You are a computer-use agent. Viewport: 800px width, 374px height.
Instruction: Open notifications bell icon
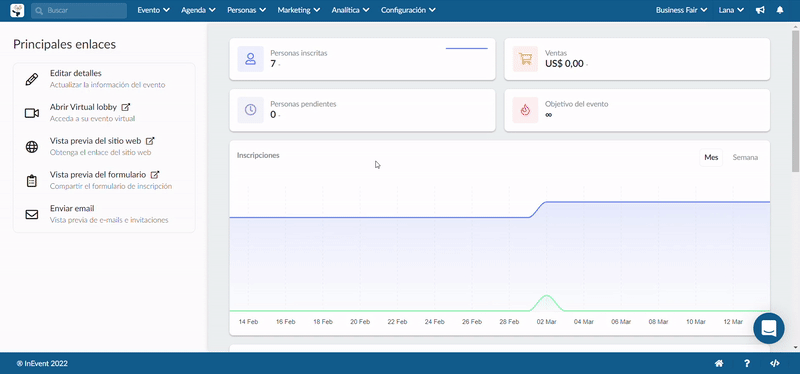click(780, 10)
